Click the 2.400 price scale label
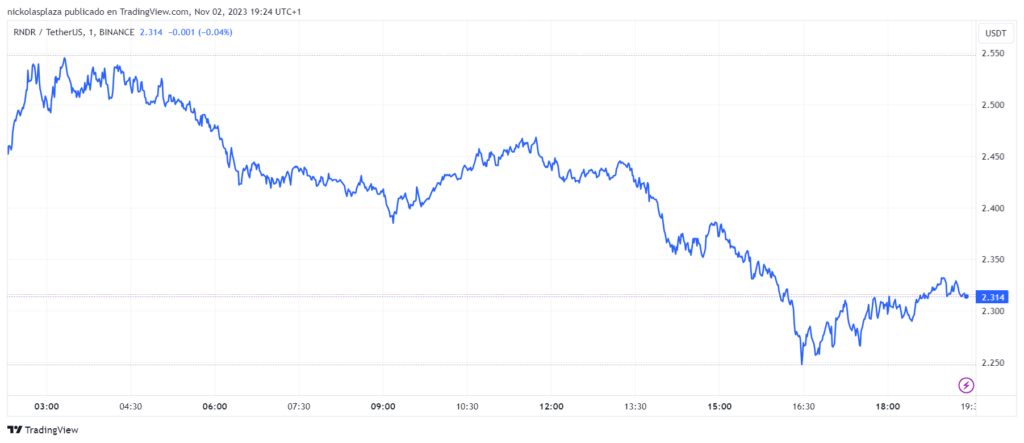The image size is (1024, 443). pyautogui.click(x=994, y=208)
